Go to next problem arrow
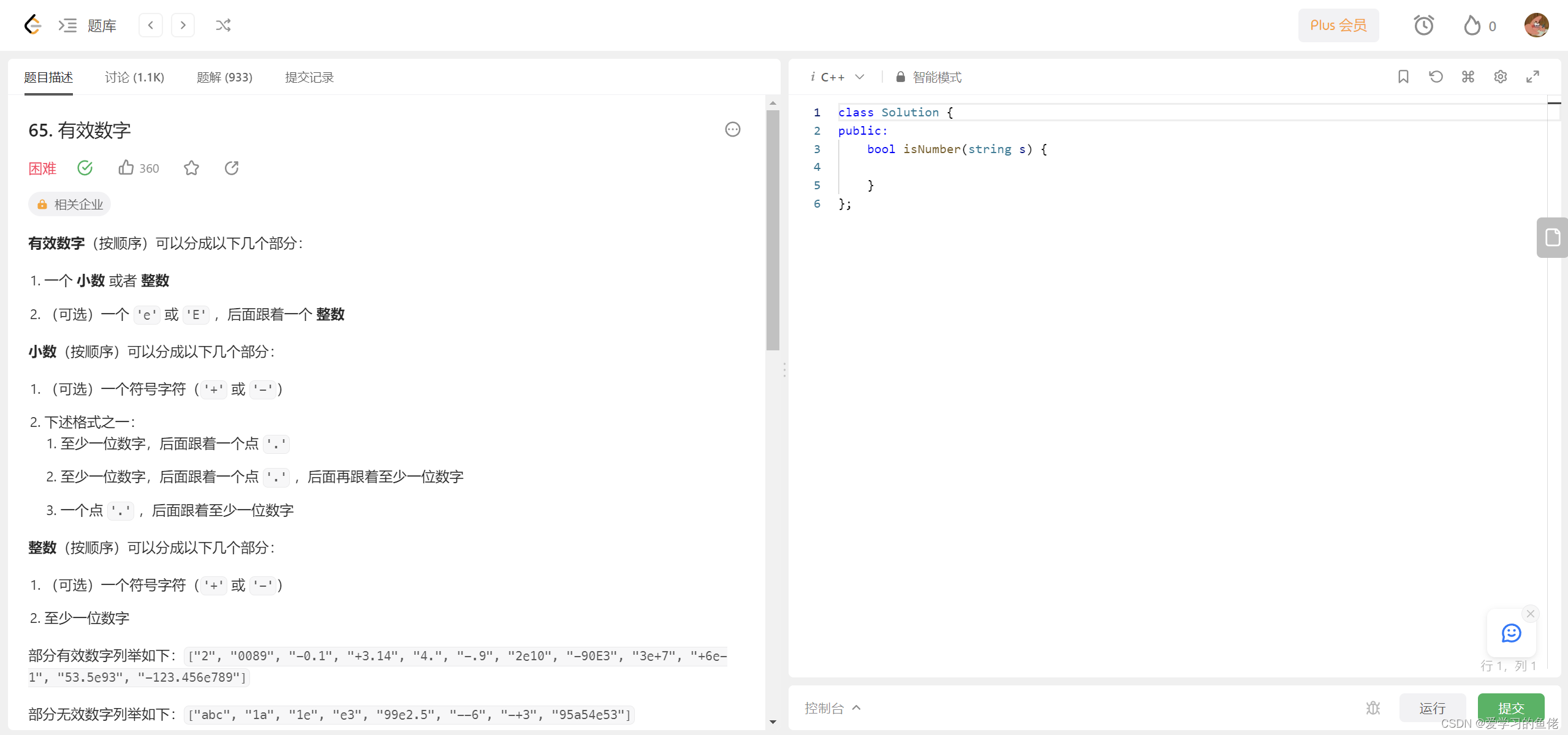 tap(183, 25)
